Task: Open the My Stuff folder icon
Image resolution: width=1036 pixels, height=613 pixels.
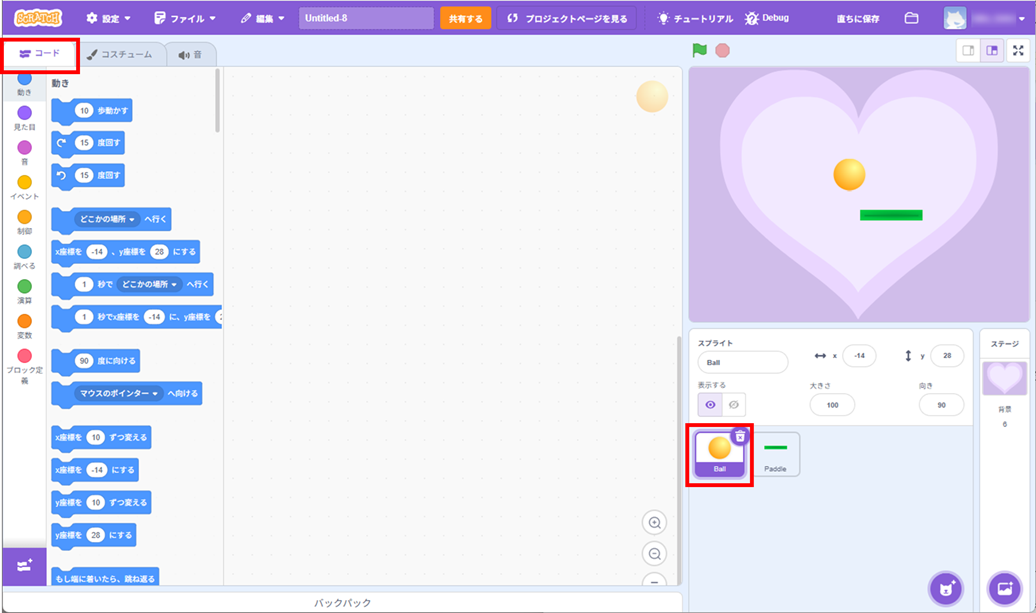Action: 911,18
